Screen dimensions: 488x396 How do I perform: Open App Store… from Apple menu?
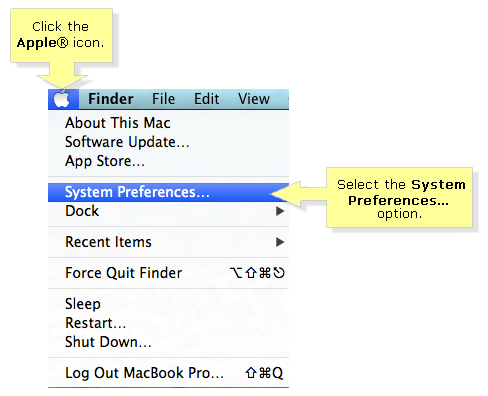(x=105, y=161)
